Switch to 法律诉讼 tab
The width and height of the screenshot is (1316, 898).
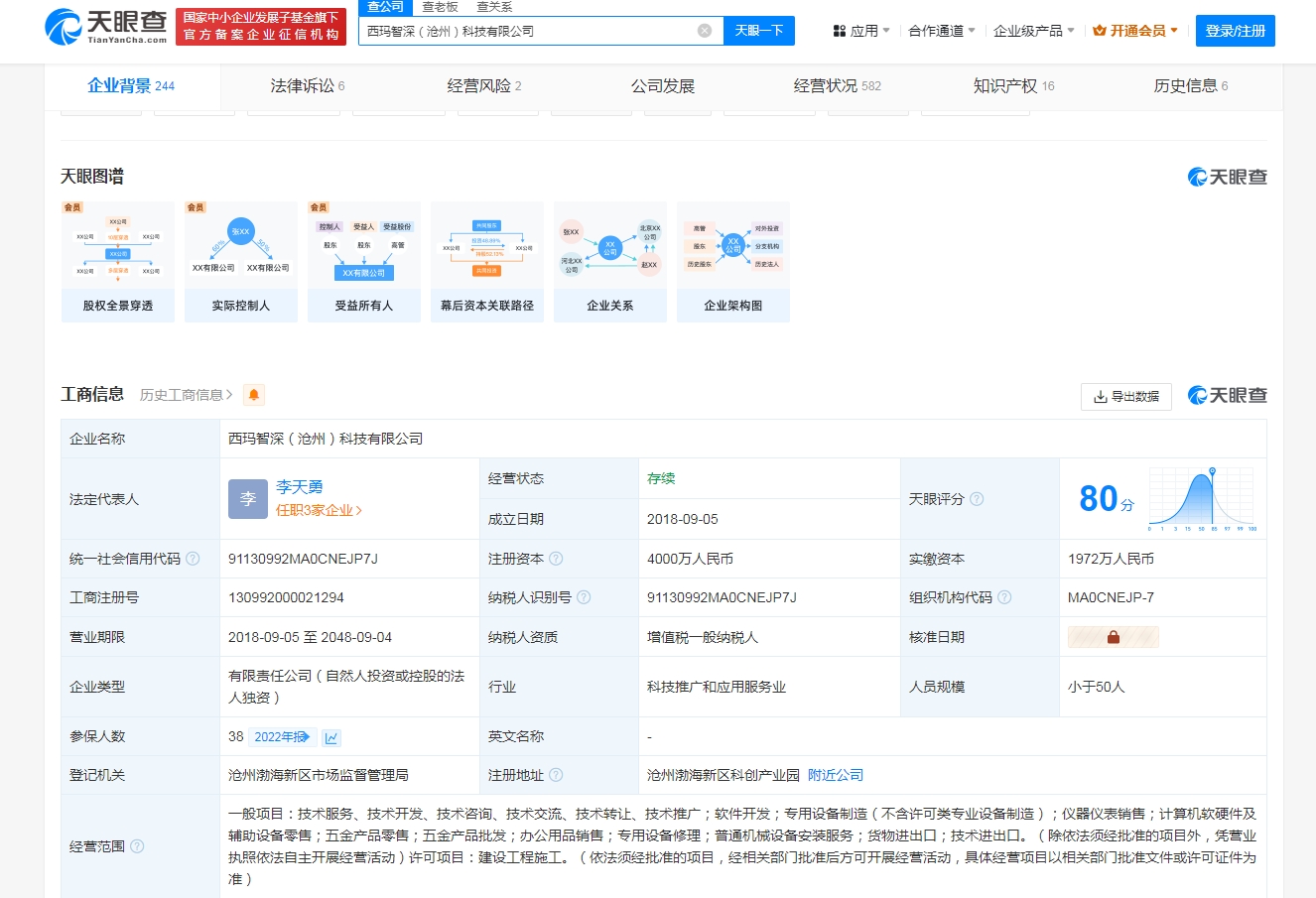pyautogui.click(x=308, y=86)
